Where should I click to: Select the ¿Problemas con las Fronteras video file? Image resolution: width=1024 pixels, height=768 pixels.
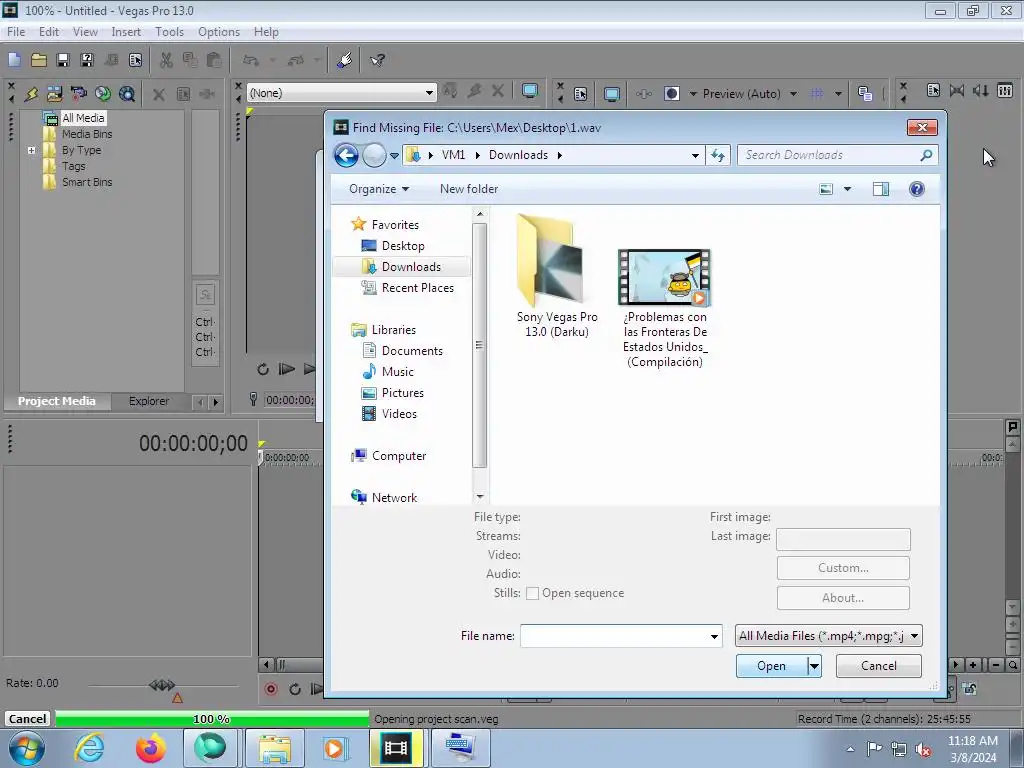point(665,308)
